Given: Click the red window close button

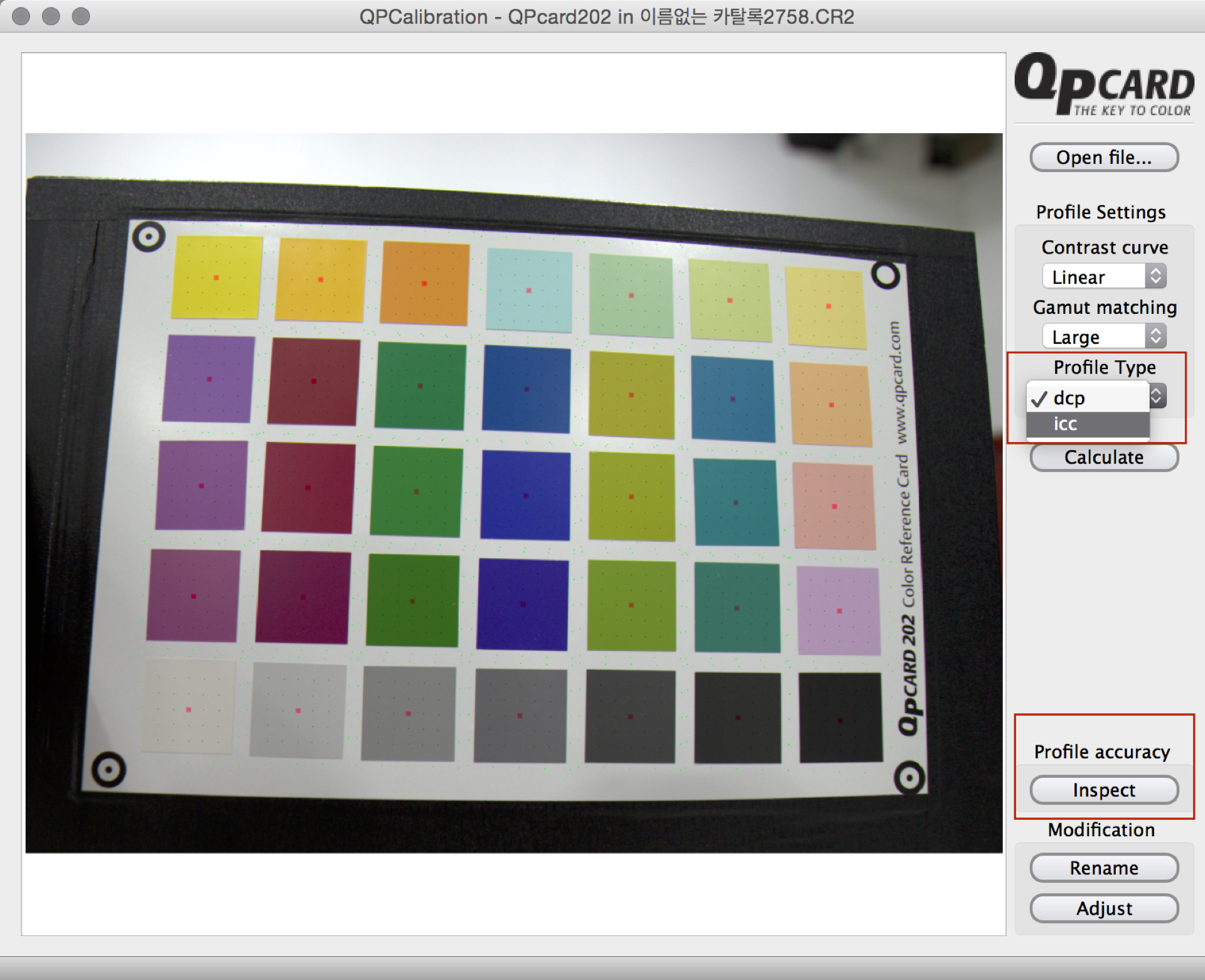Looking at the screenshot, I should [x=21, y=16].
